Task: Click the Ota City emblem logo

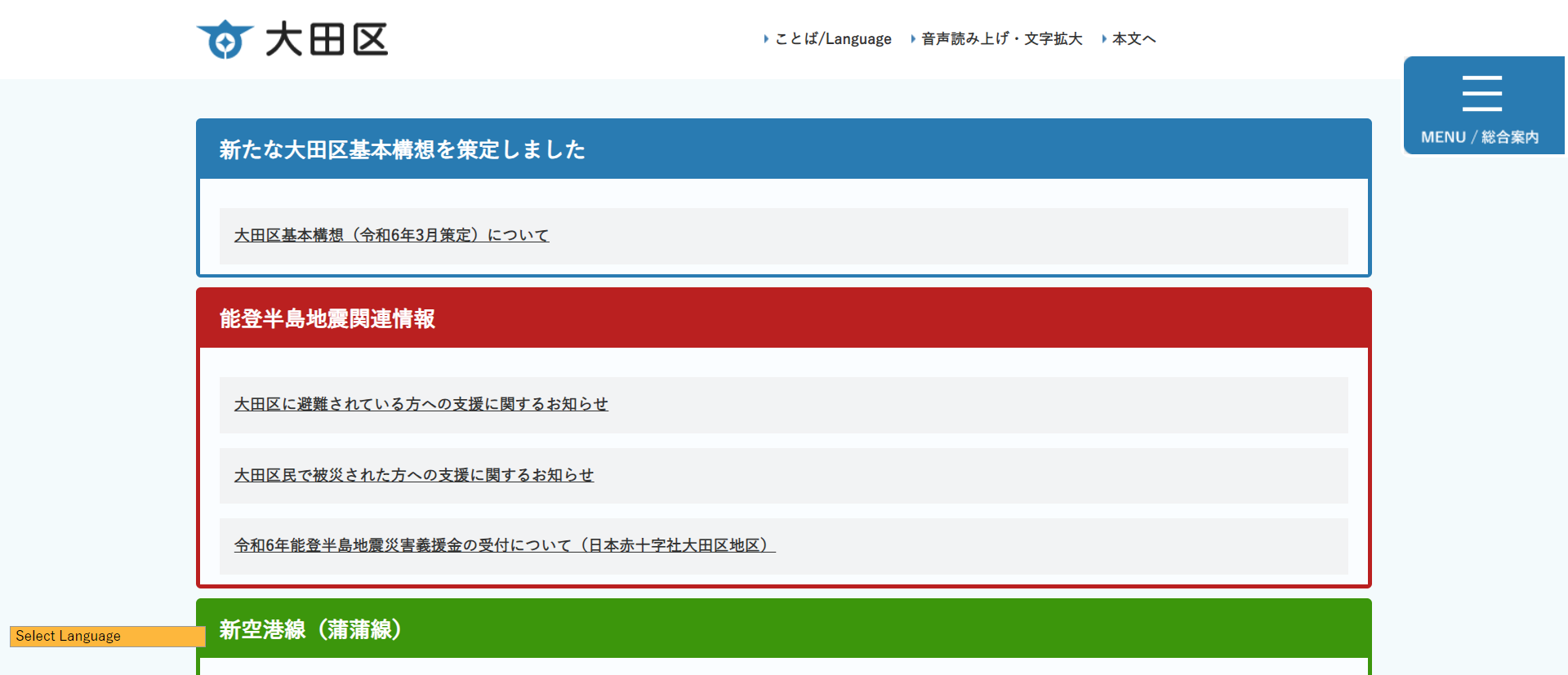Action: click(x=225, y=39)
